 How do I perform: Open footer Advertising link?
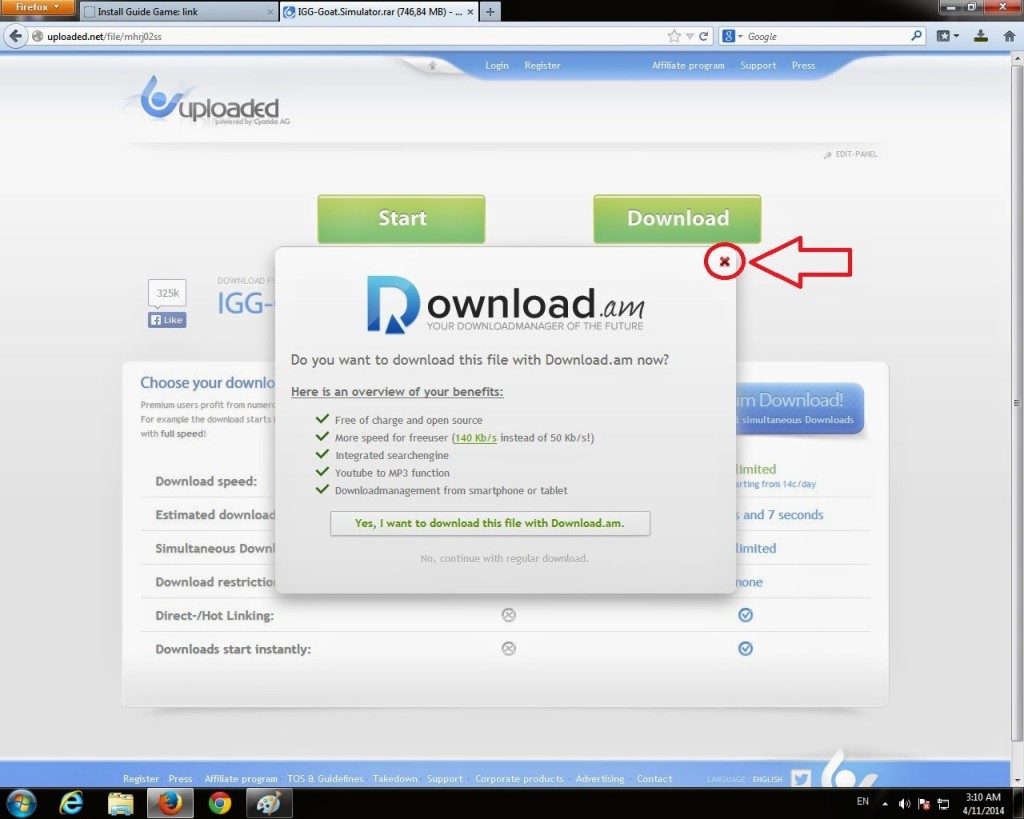600,779
